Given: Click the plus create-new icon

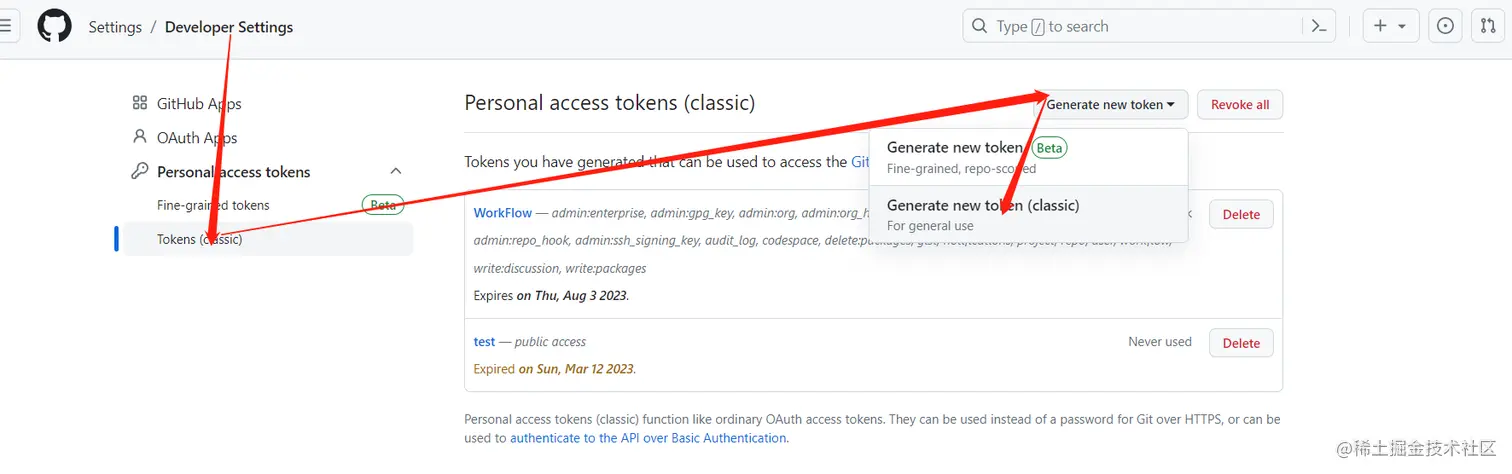Looking at the screenshot, I should 1380,26.
